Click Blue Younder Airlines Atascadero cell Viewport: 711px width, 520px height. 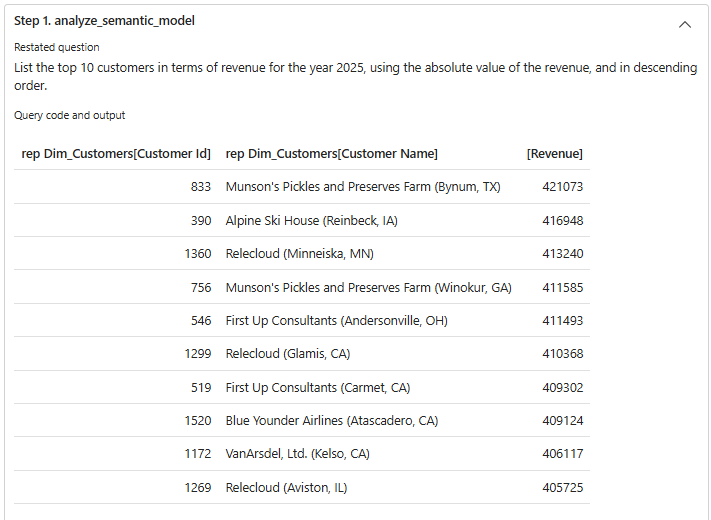click(x=332, y=421)
